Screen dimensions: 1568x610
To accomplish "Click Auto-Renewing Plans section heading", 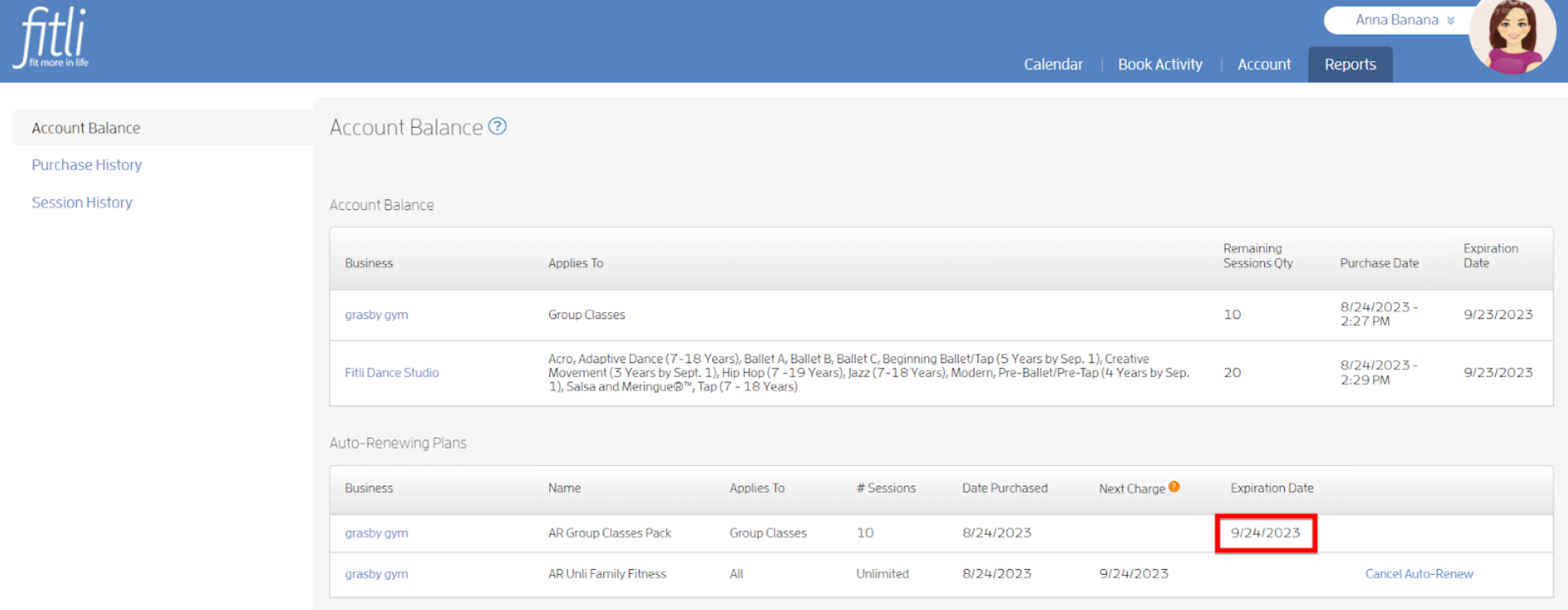I will (398, 443).
